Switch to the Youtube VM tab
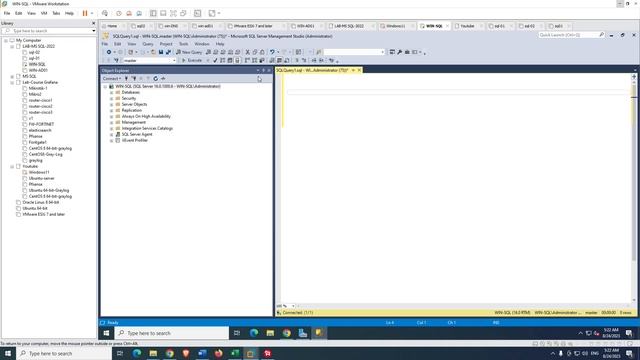Viewport: 640px width, 360px height. [x=467, y=26]
